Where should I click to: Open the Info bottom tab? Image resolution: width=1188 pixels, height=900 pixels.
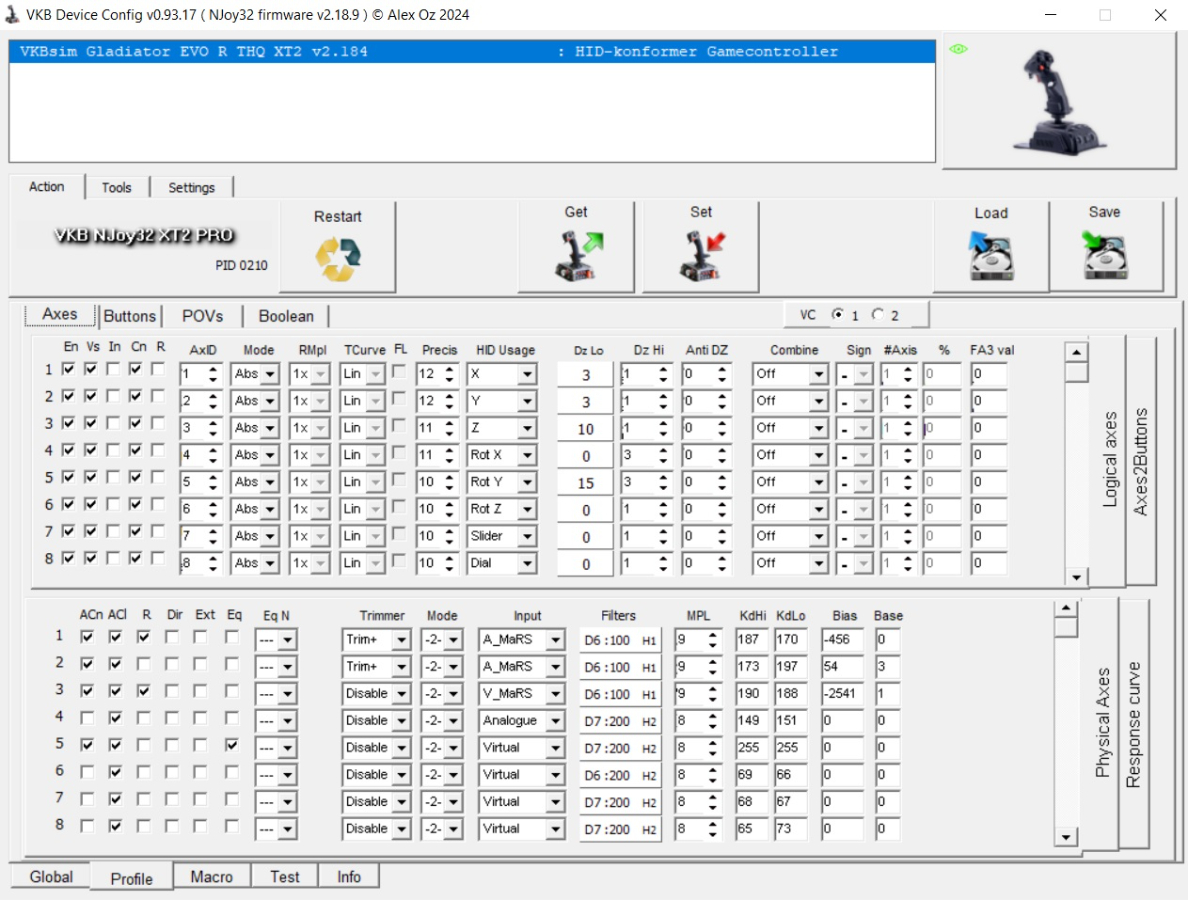349,877
